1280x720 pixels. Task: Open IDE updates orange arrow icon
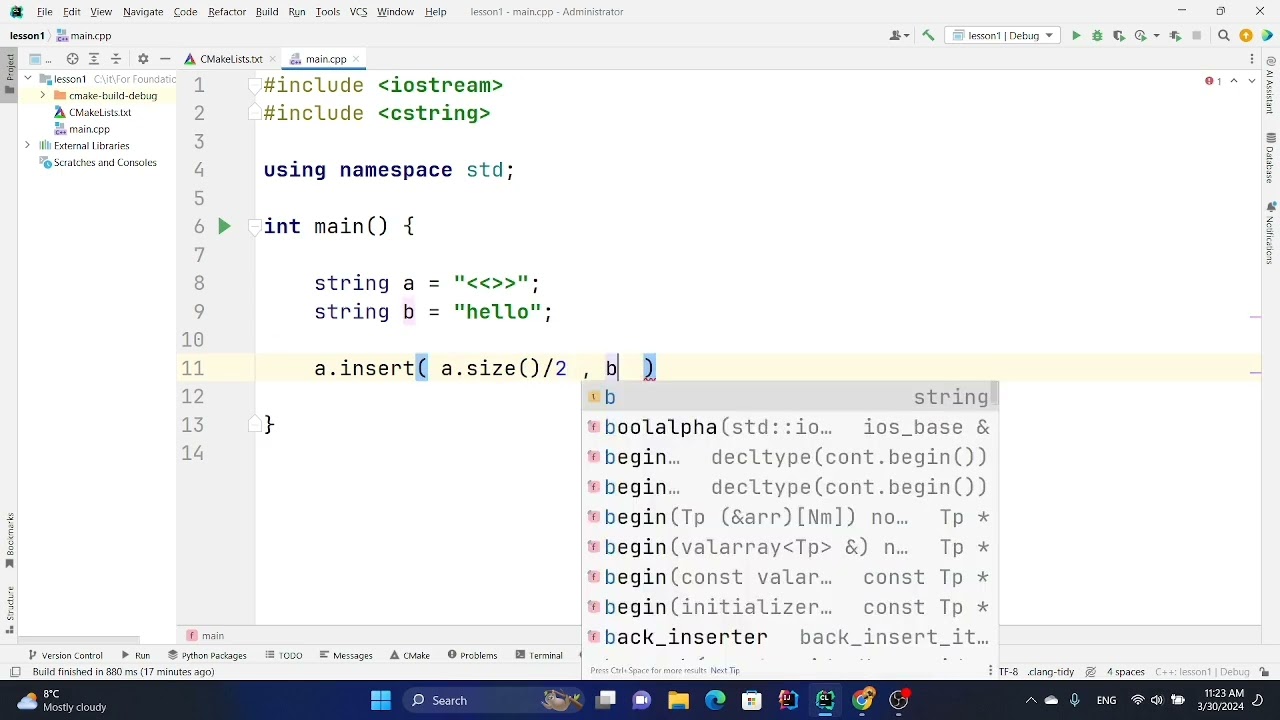(x=1246, y=36)
